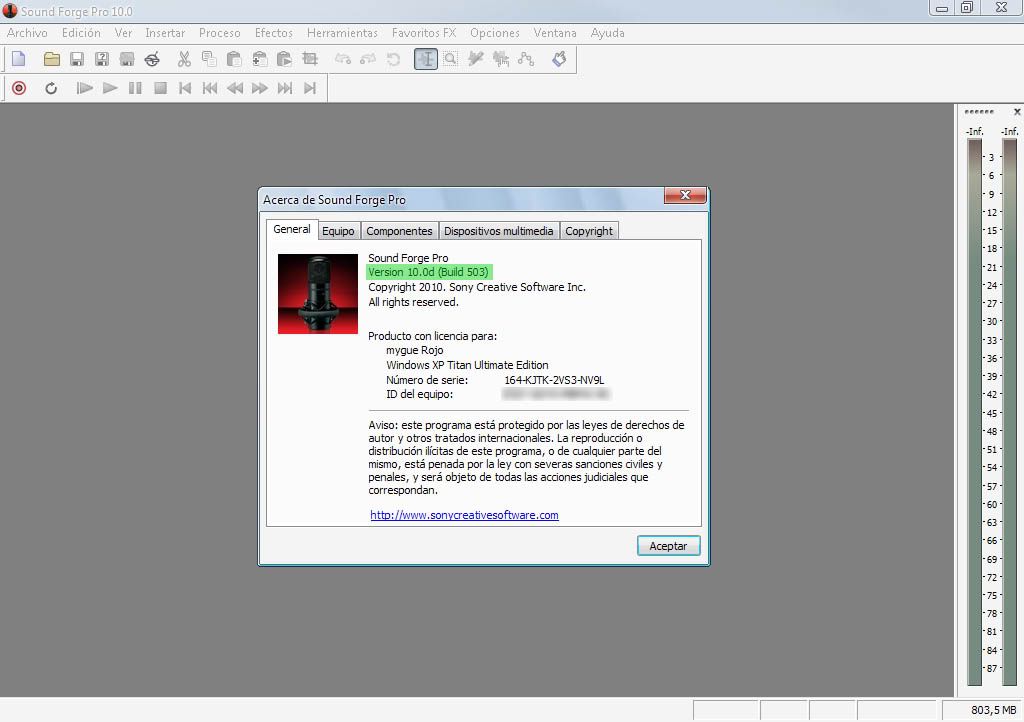The height and width of the screenshot is (722, 1024).
Task: Click the Go to End transport button
Action: click(x=310, y=88)
